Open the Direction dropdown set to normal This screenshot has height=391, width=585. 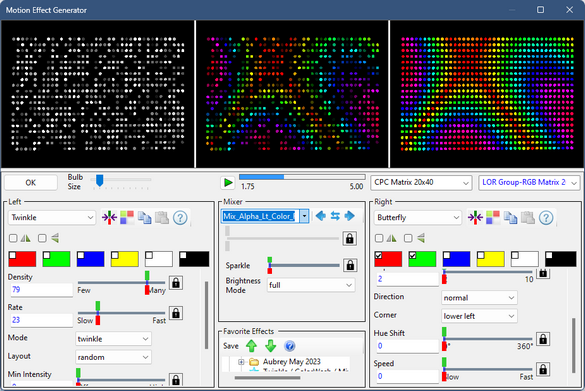click(479, 298)
